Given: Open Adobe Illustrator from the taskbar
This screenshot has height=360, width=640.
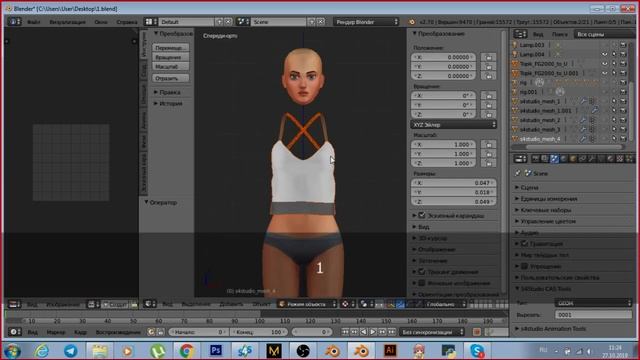Looking at the screenshot, I should tap(390, 351).
